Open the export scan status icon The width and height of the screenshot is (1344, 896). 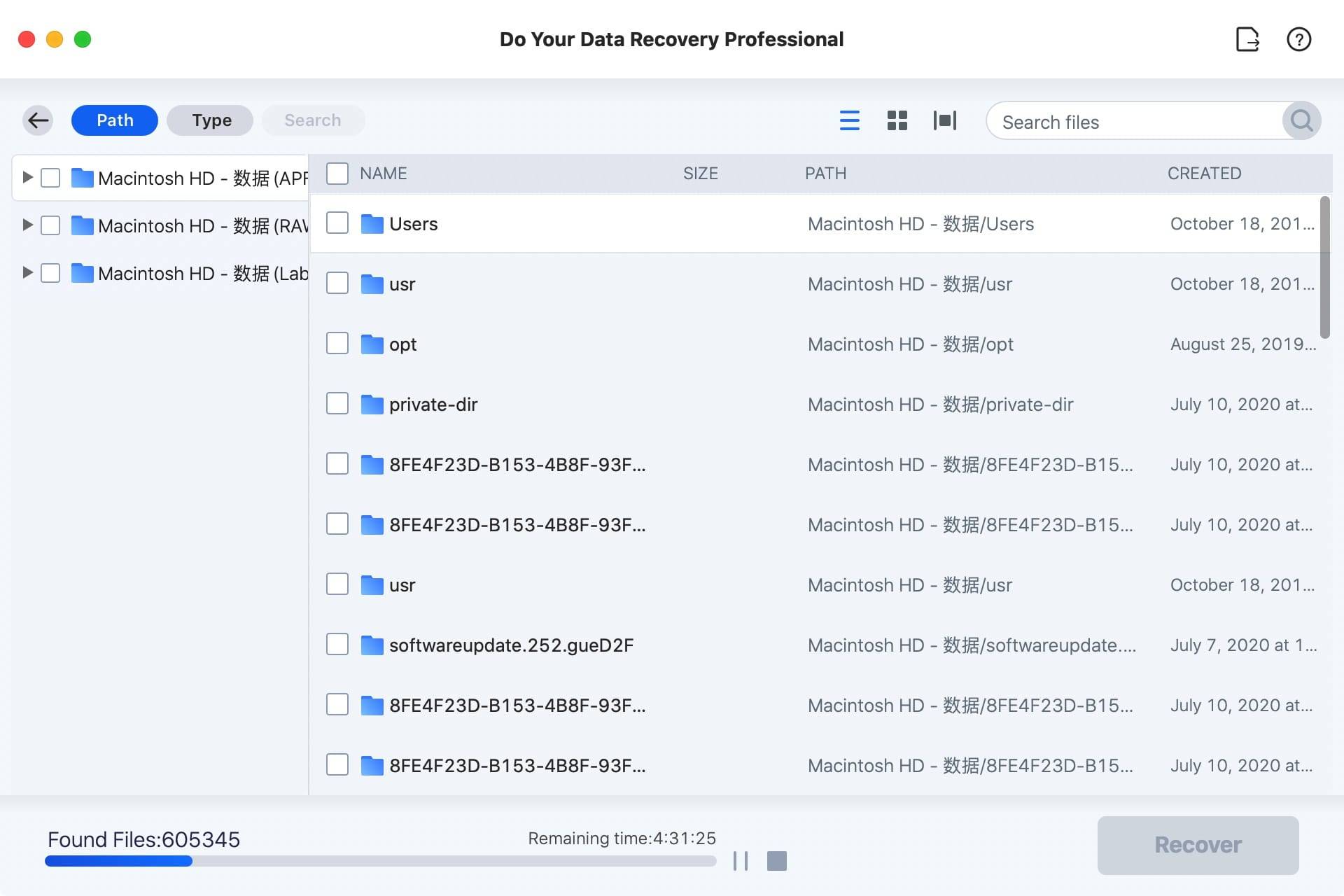(1247, 39)
